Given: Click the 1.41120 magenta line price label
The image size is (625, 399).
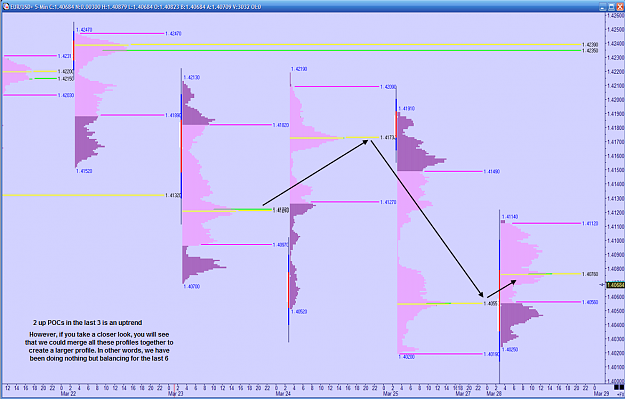Looking at the screenshot, I should pos(590,224).
